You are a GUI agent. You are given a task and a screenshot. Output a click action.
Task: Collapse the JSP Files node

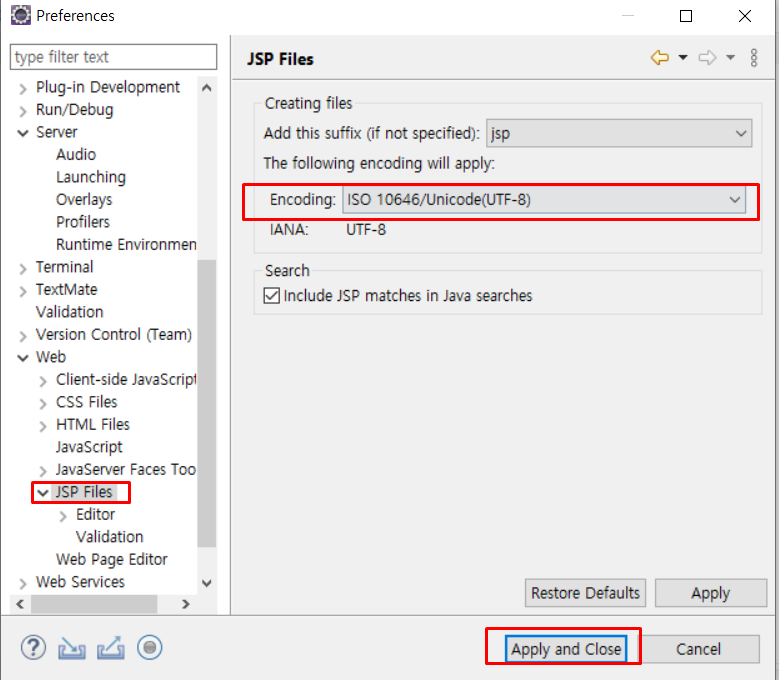click(x=43, y=493)
